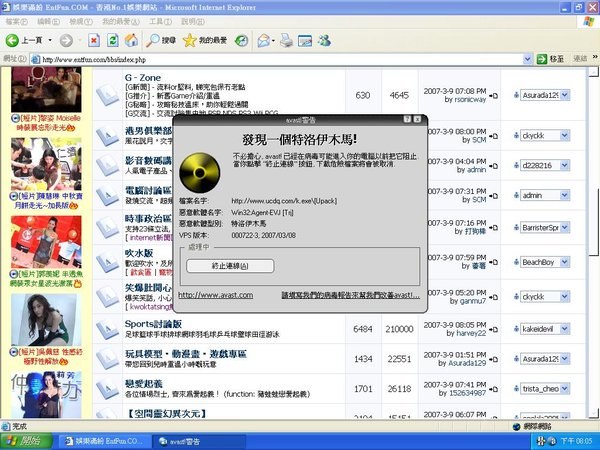Screen dimensions: 600x450
Task: Expand the BeachBoy moderator dropdown
Action: coord(565,262)
